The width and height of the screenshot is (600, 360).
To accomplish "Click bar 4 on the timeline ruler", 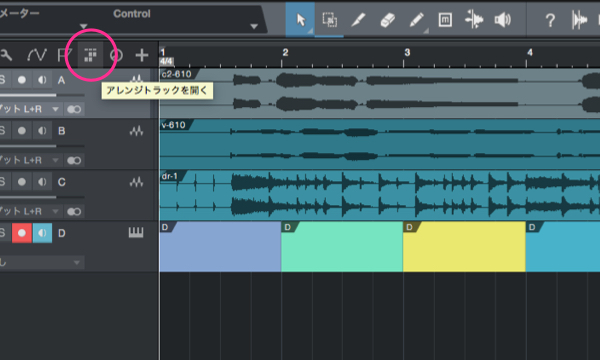I will pos(530,53).
